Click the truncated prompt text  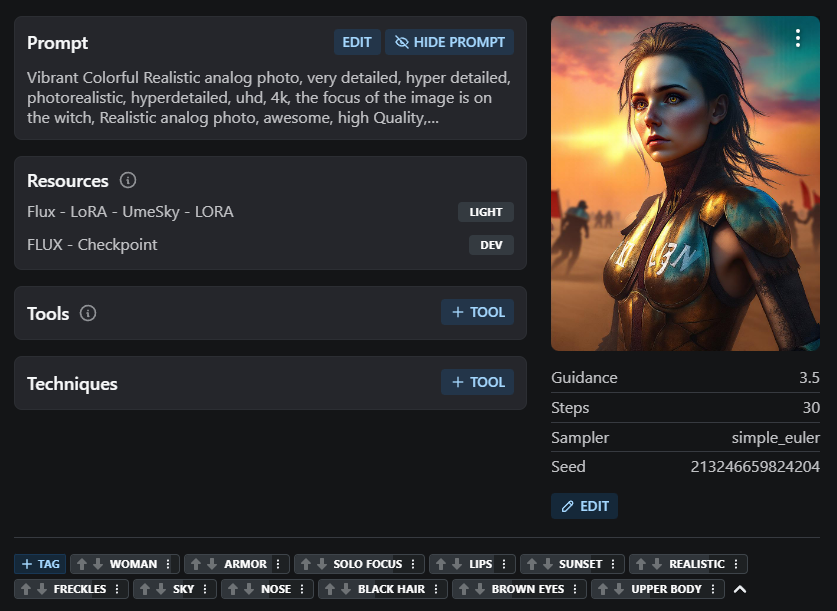coord(270,98)
